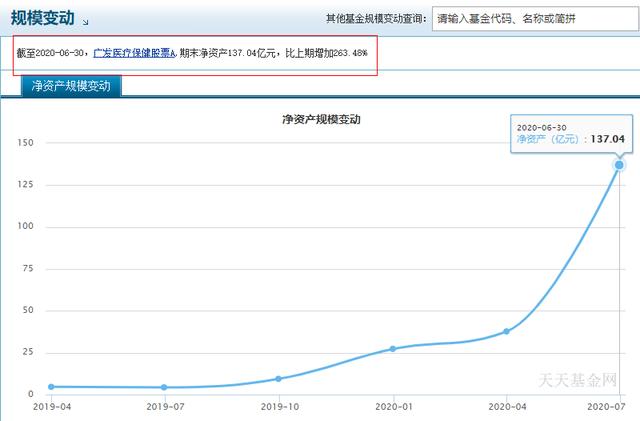Screen dimensions: 640x421
Task: Click the 2019-07 x-axis label
Action: tap(165, 407)
